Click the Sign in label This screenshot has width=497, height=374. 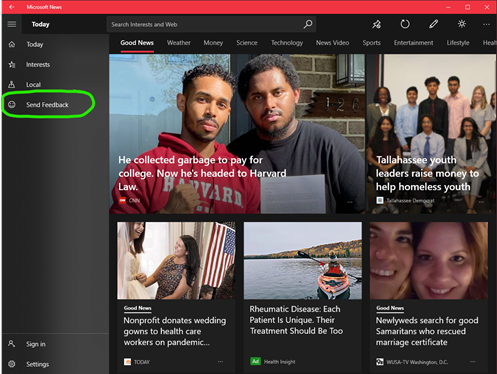click(36, 344)
